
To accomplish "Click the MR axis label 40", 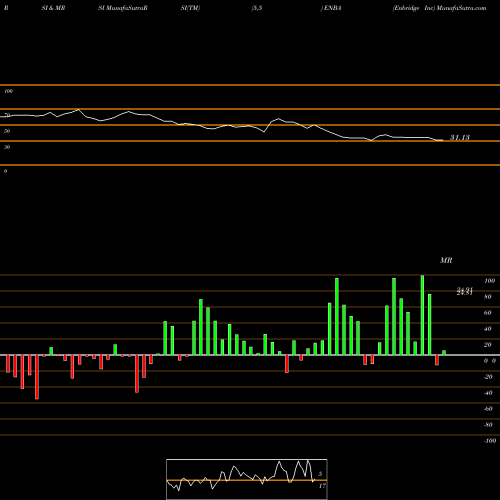I will (487, 329).
